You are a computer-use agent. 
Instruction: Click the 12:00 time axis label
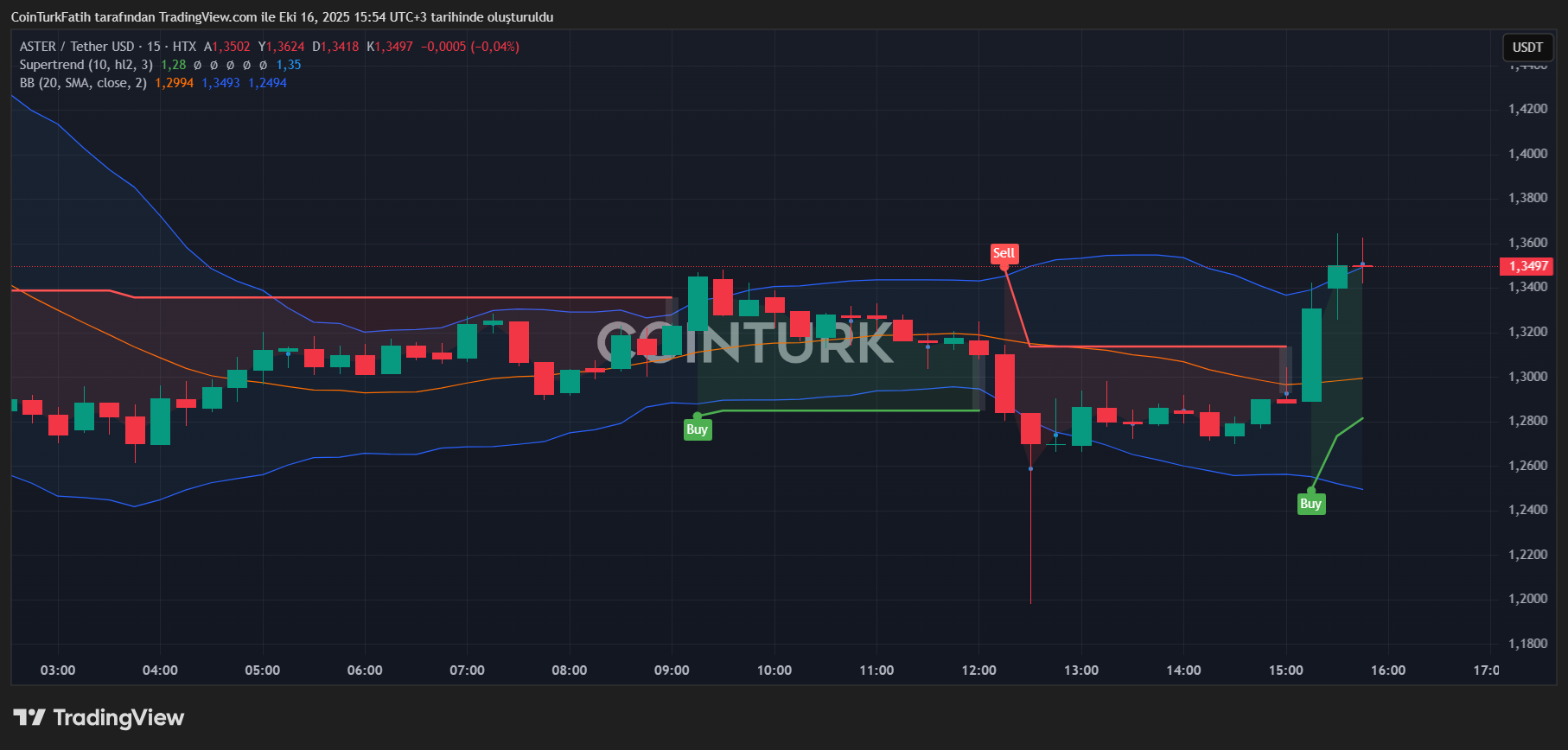click(x=979, y=671)
